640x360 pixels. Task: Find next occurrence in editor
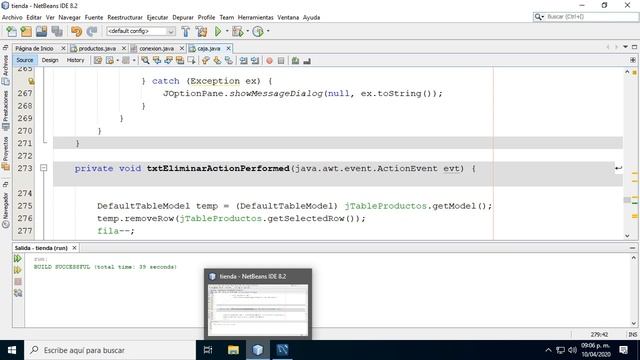[x=168, y=60]
